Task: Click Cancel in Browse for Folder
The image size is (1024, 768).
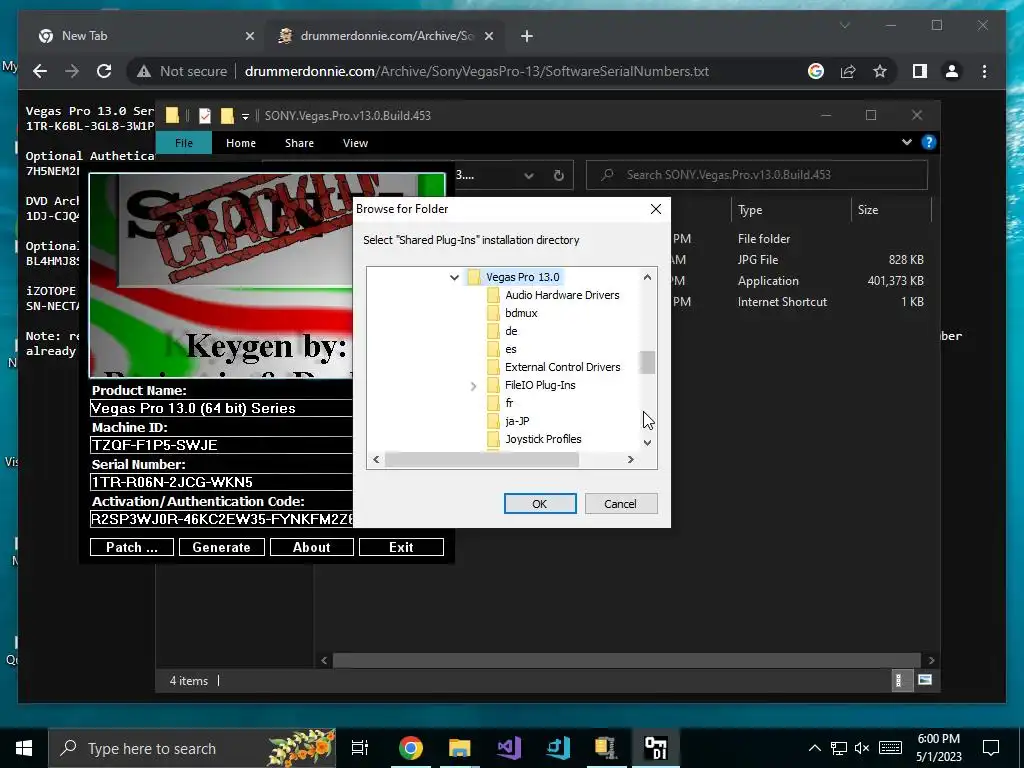Action: coord(620,504)
